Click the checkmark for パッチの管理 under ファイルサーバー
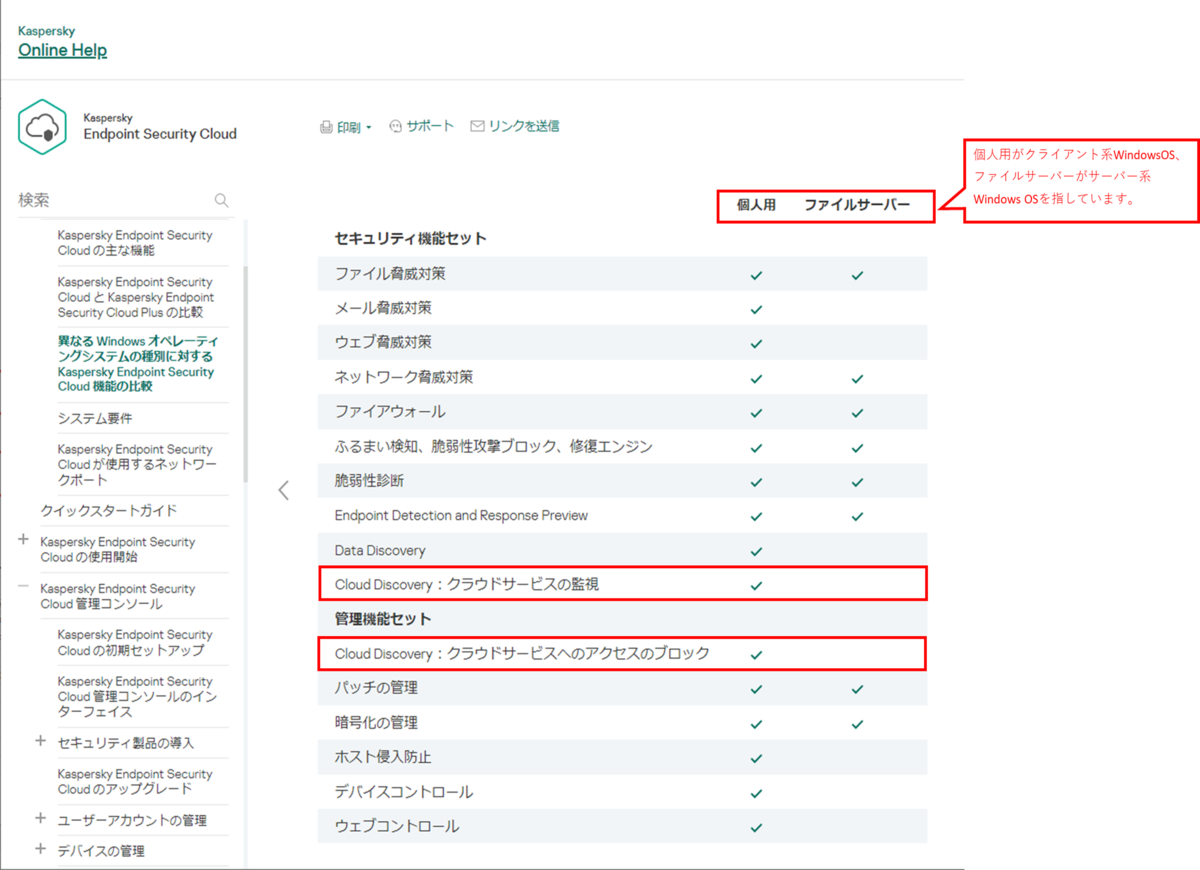This screenshot has width=1200, height=870. tap(857, 688)
